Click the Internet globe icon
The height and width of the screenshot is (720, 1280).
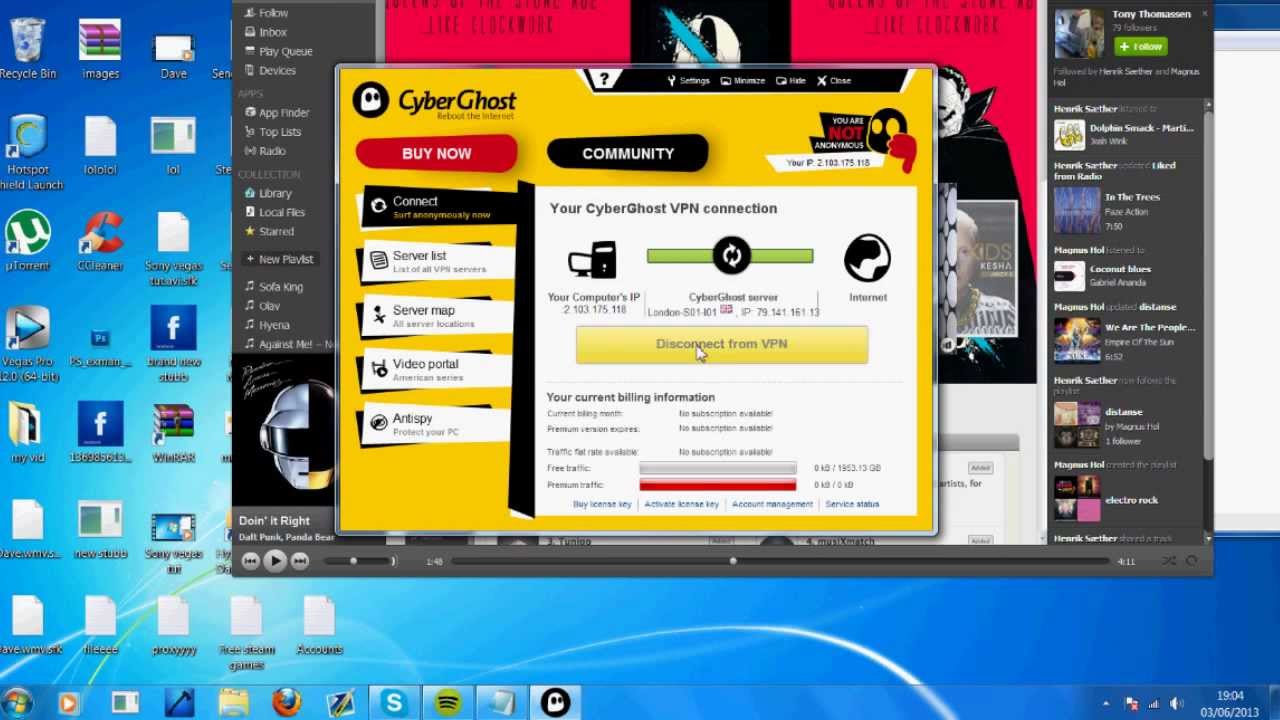867,258
